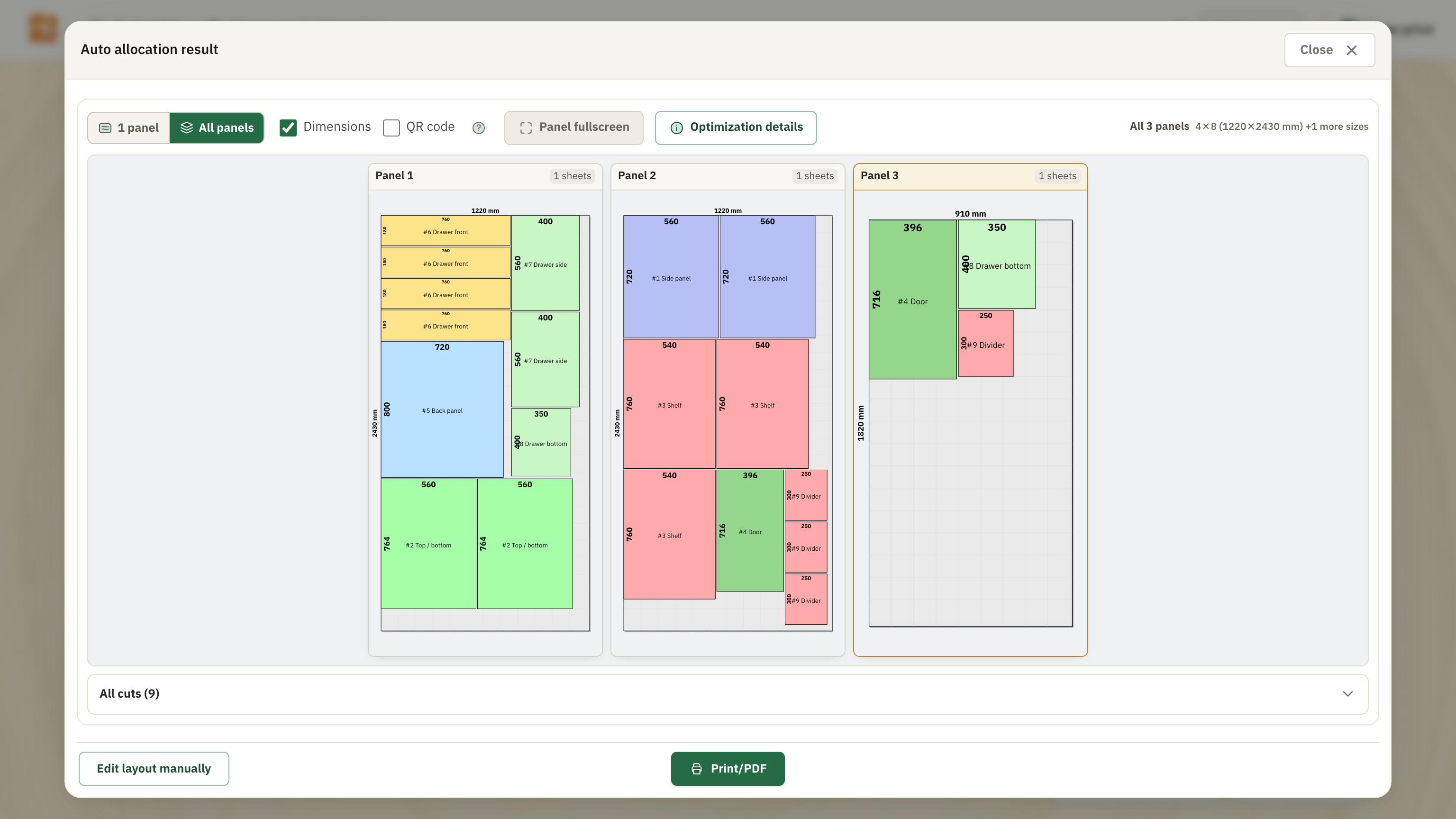Expand the All cuts (9) section

tap(728, 693)
